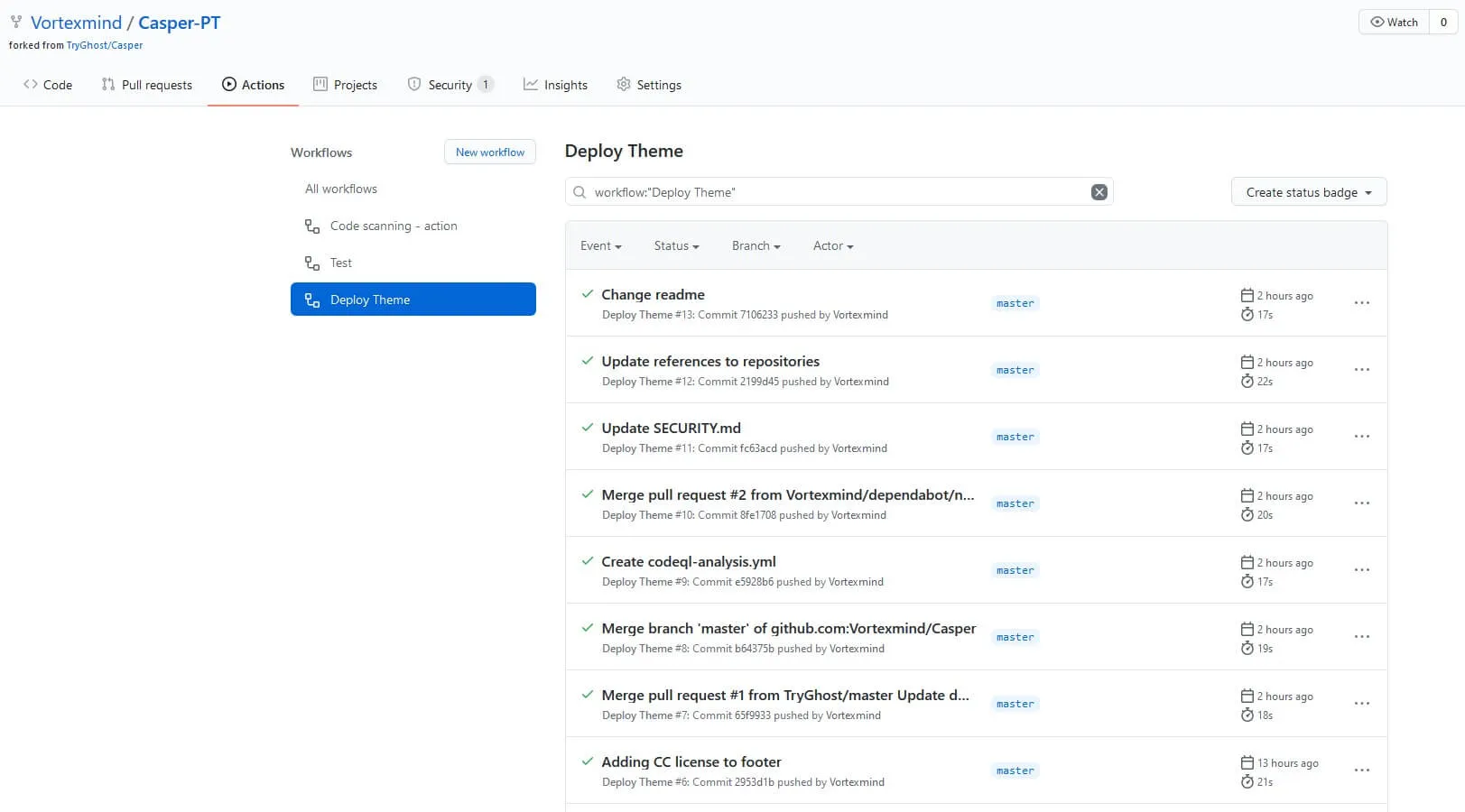Click the success check for Create codeql-analysis.yml

point(588,561)
